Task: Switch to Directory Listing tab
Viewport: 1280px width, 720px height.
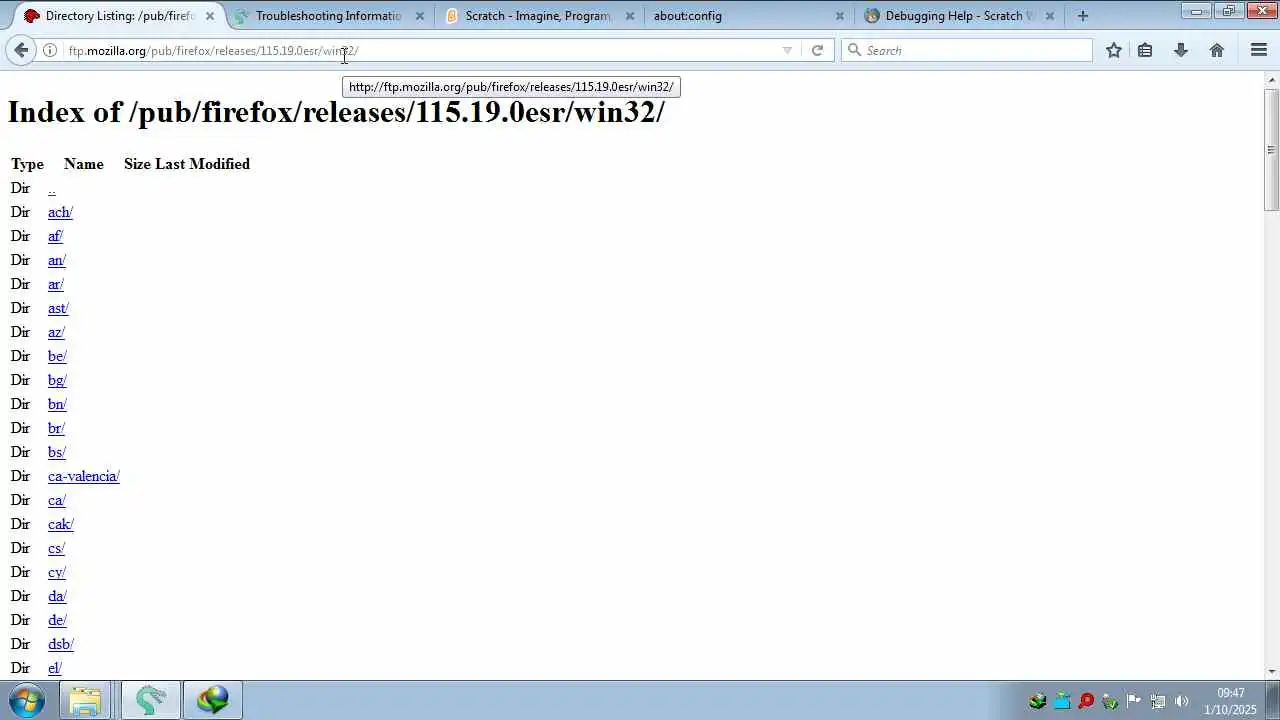Action: coord(118,16)
